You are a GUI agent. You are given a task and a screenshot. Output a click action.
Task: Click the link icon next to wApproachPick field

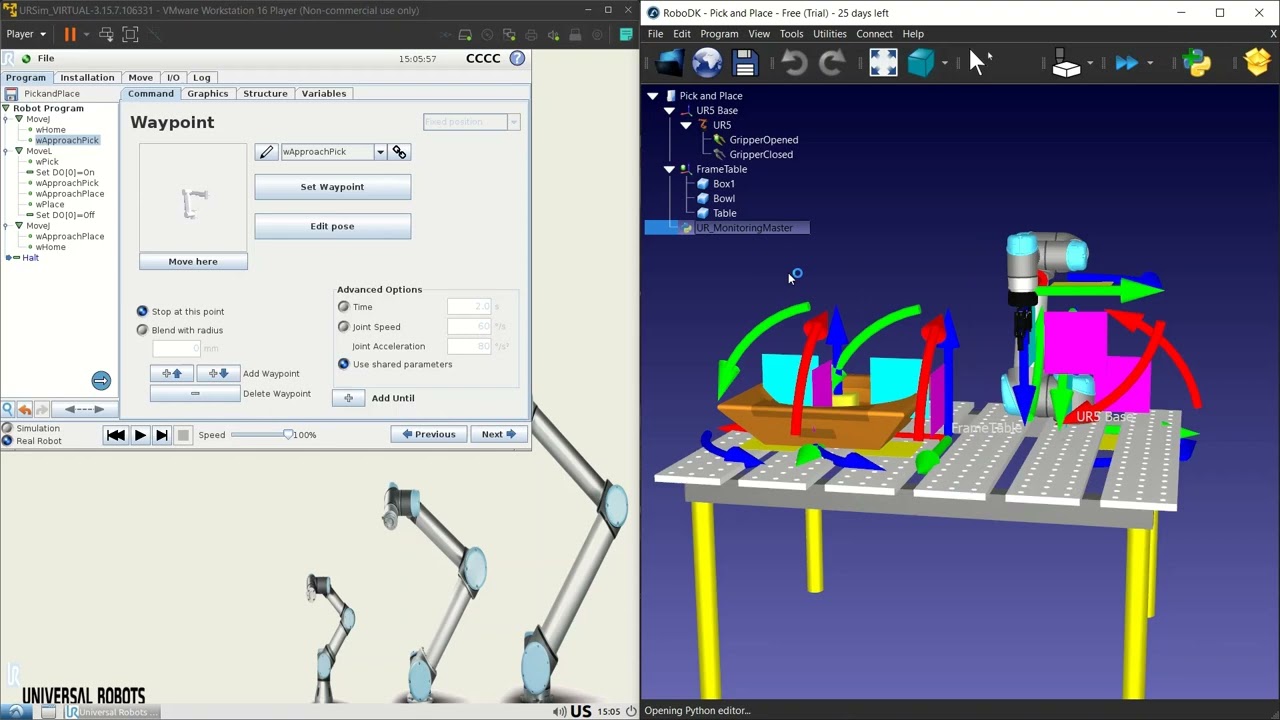point(400,152)
